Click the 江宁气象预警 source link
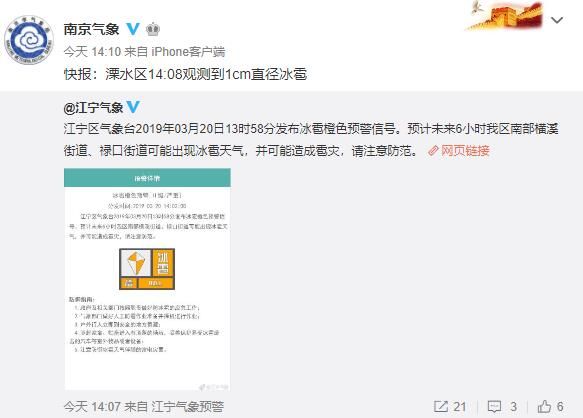The image size is (583, 418). (x=188, y=406)
